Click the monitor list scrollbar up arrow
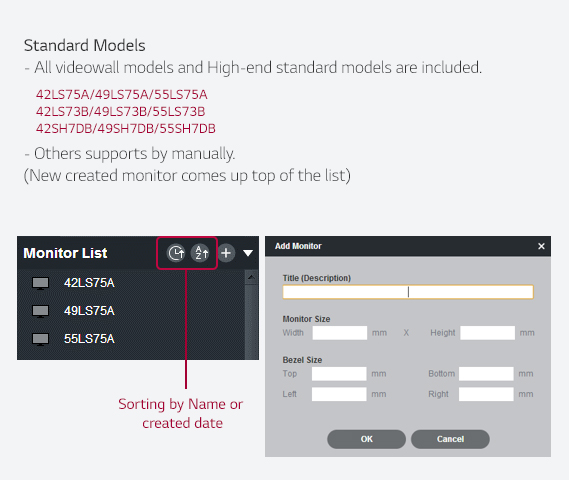Viewport: 570px width, 480px height. [251, 277]
